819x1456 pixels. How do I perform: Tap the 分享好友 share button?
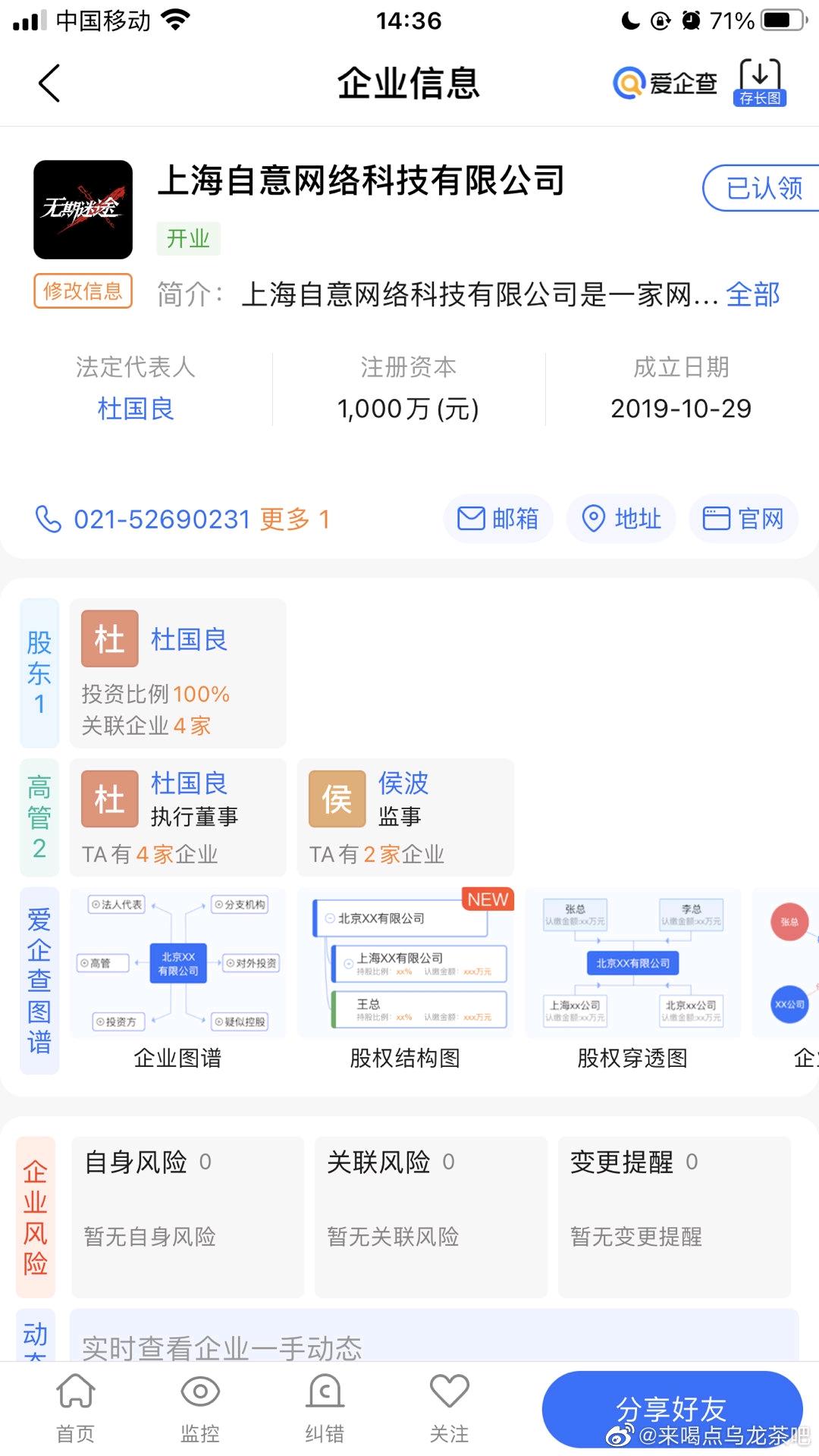[x=672, y=1409]
